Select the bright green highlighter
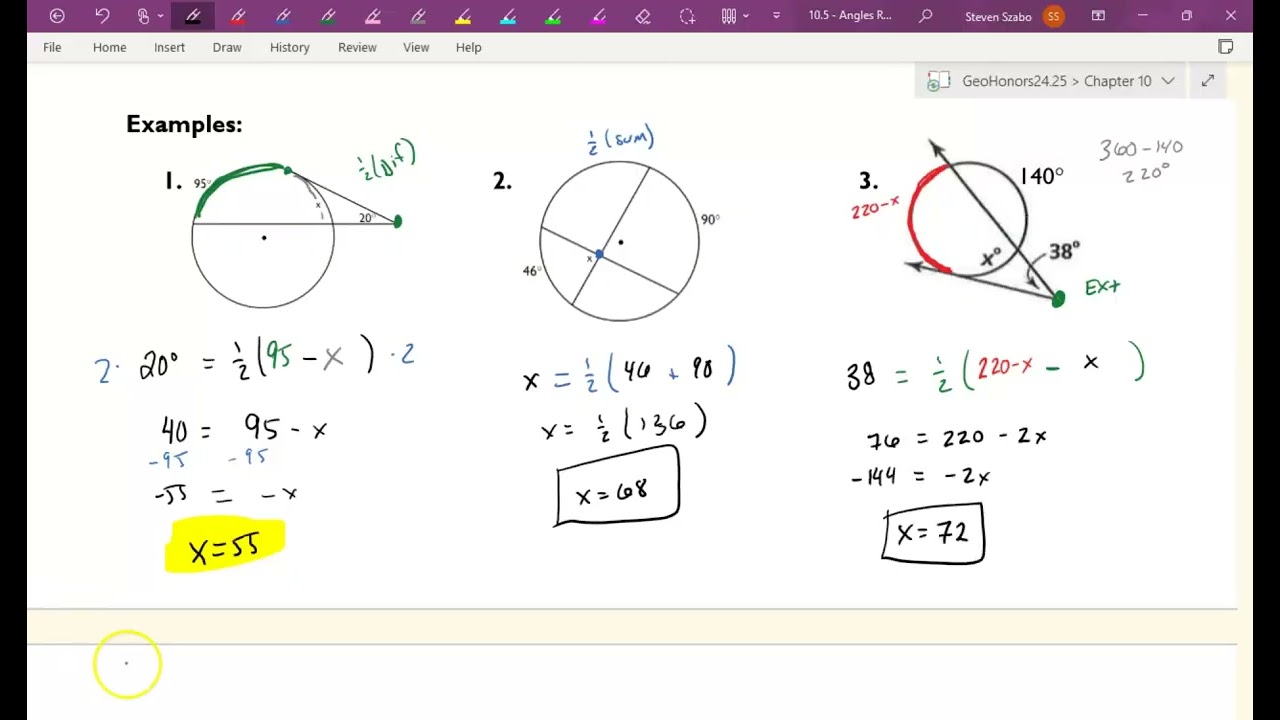1280x720 pixels. coord(553,16)
